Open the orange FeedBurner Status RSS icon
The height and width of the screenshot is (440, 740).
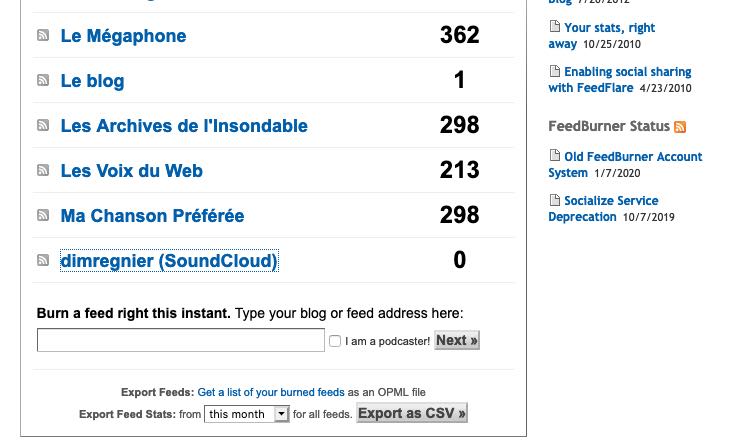(680, 127)
